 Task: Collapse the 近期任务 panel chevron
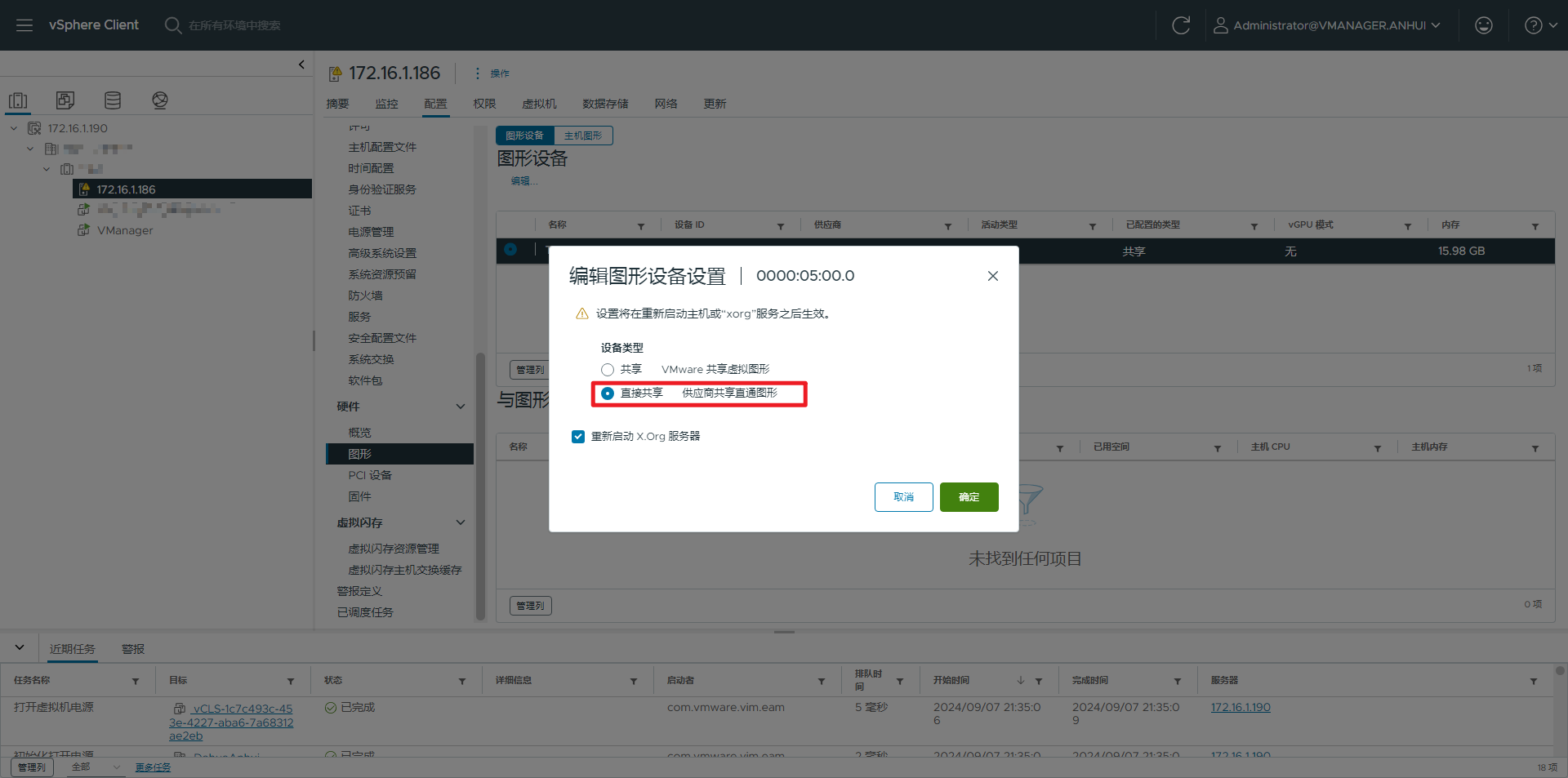(20, 647)
